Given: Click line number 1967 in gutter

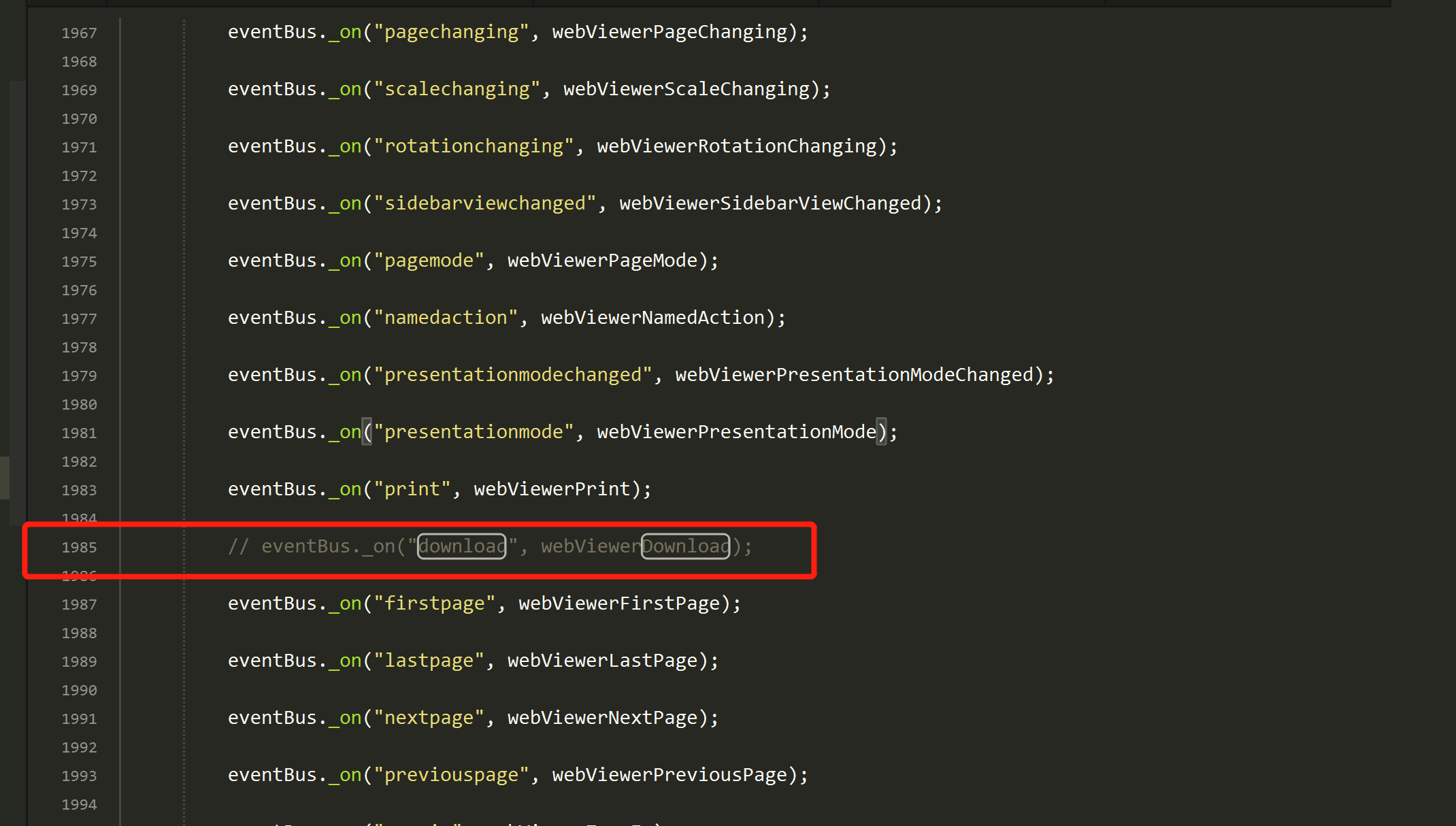Looking at the screenshot, I should tap(79, 33).
